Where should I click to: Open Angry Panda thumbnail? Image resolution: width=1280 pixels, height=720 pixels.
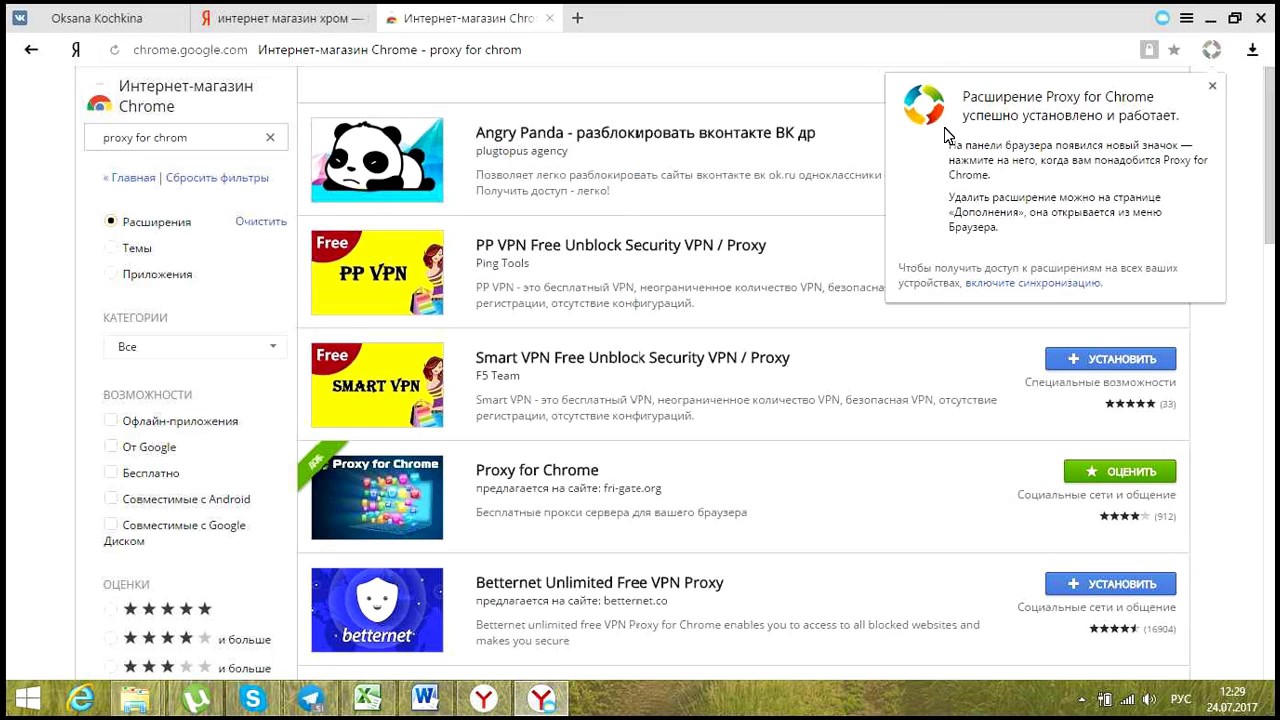pos(377,160)
